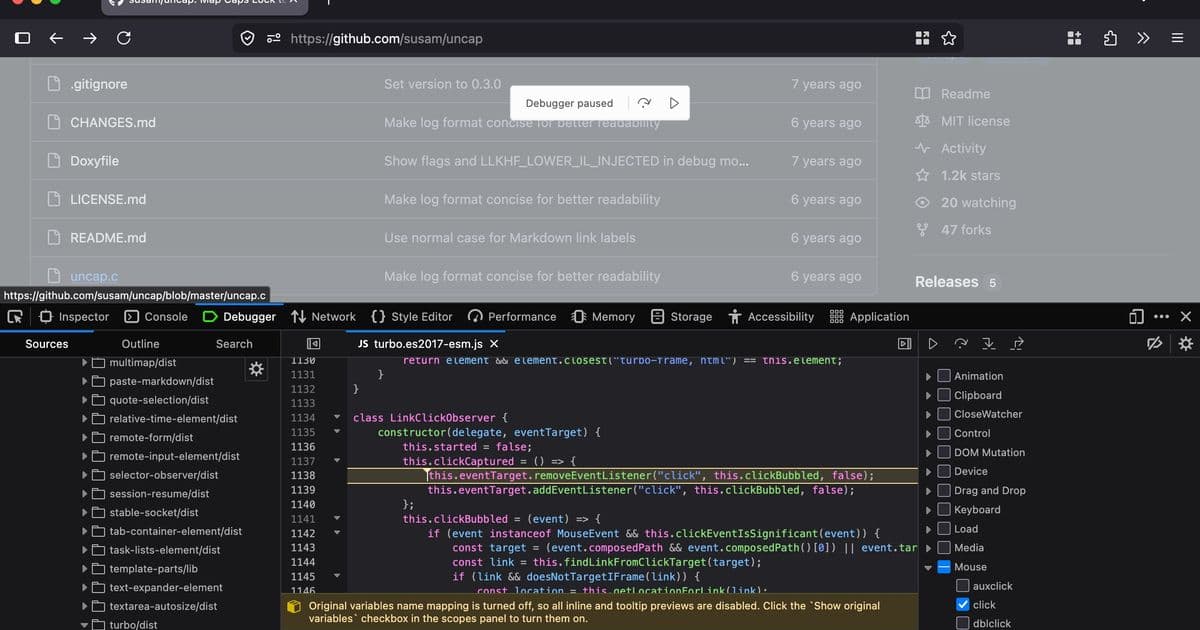
Task: Click Step Over in the debugger toolbar
Action: point(961,344)
